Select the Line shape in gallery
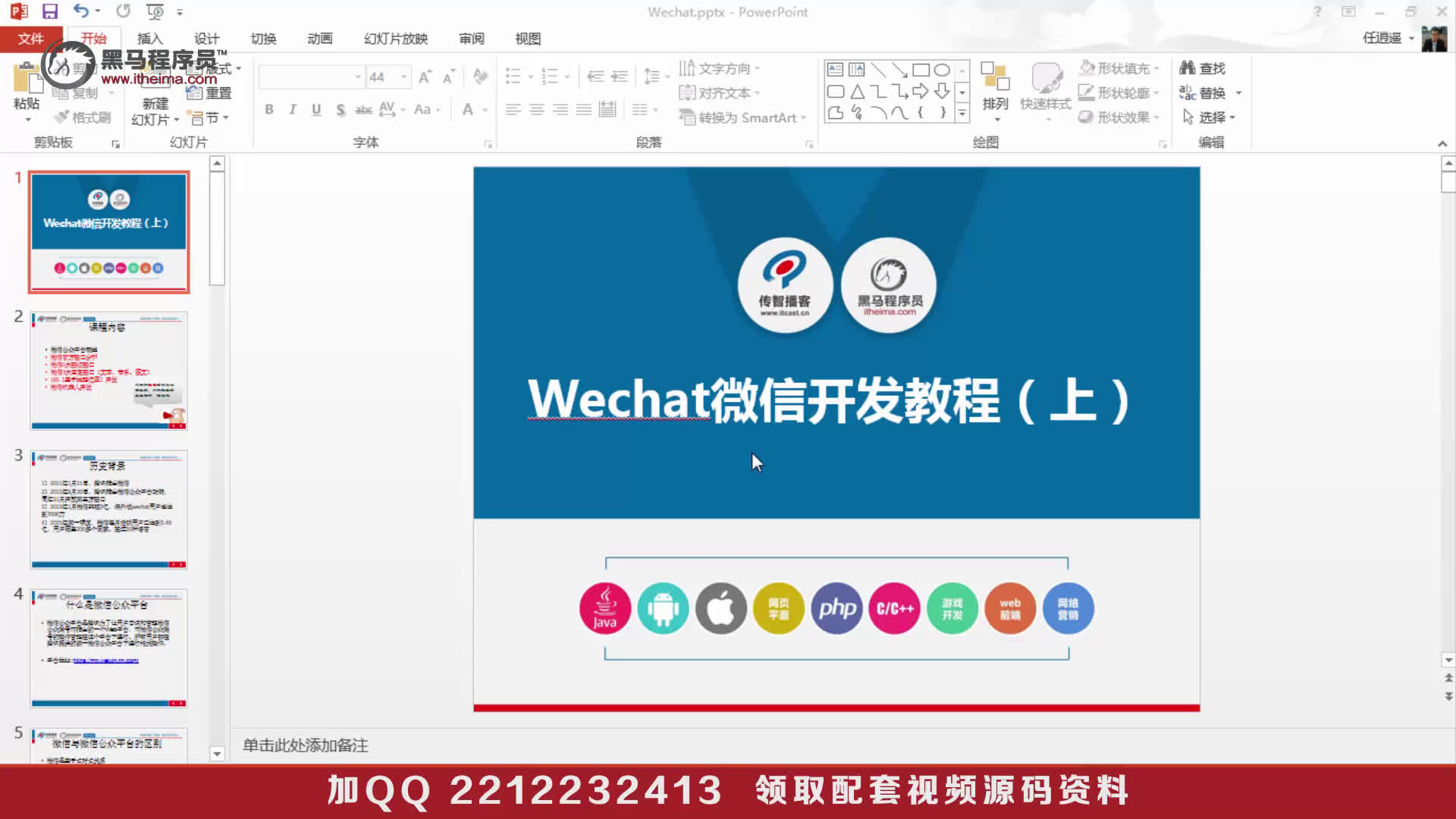 tap(878, 70)
